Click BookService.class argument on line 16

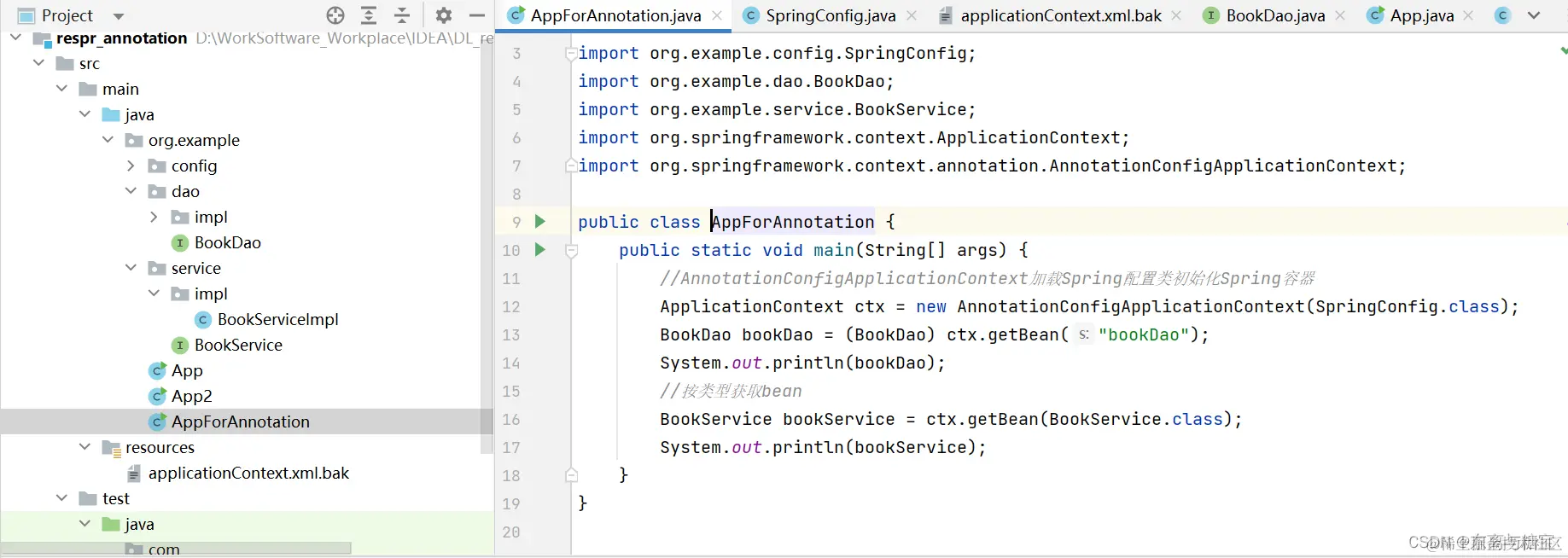tap(1136, 419)
